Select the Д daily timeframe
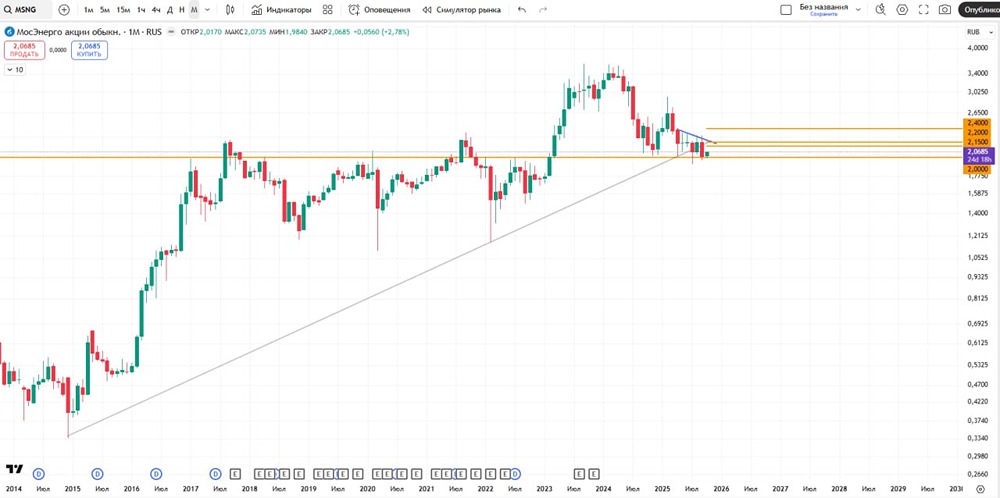Screen dimensions: 1000x498 point(170,10)
